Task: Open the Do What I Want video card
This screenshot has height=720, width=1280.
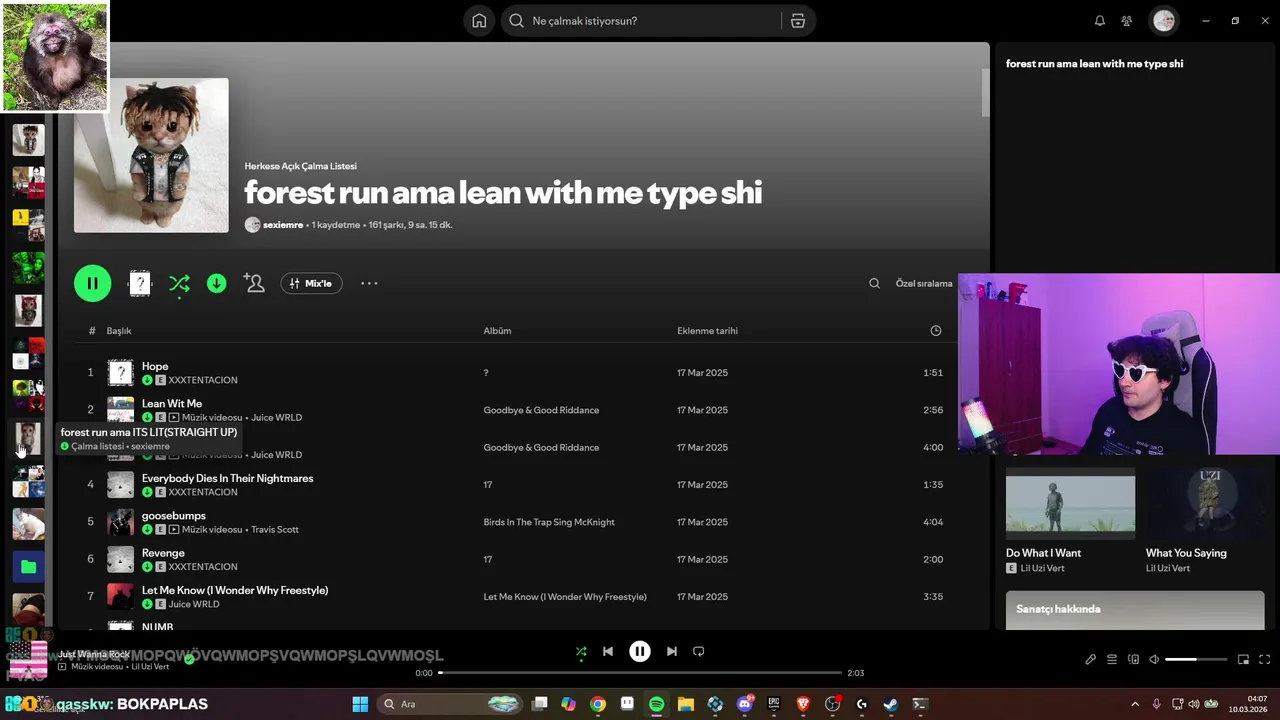Action: coord(1070,521)
